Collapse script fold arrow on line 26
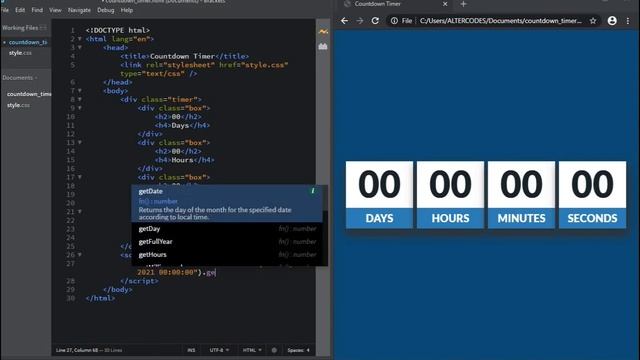 80,255
